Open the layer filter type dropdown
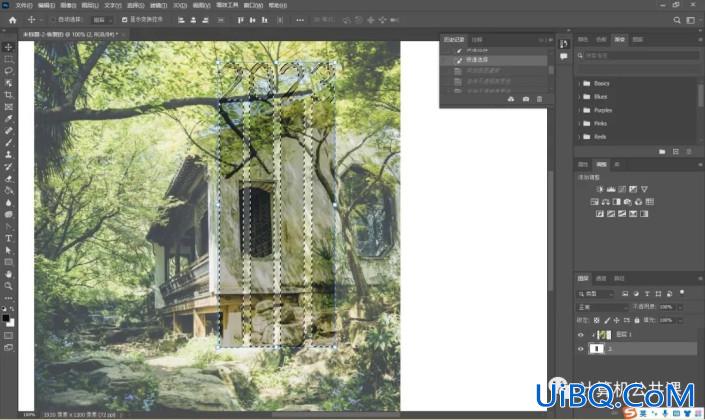The width and height of the screenshot is (705, 420). [596, 294]
